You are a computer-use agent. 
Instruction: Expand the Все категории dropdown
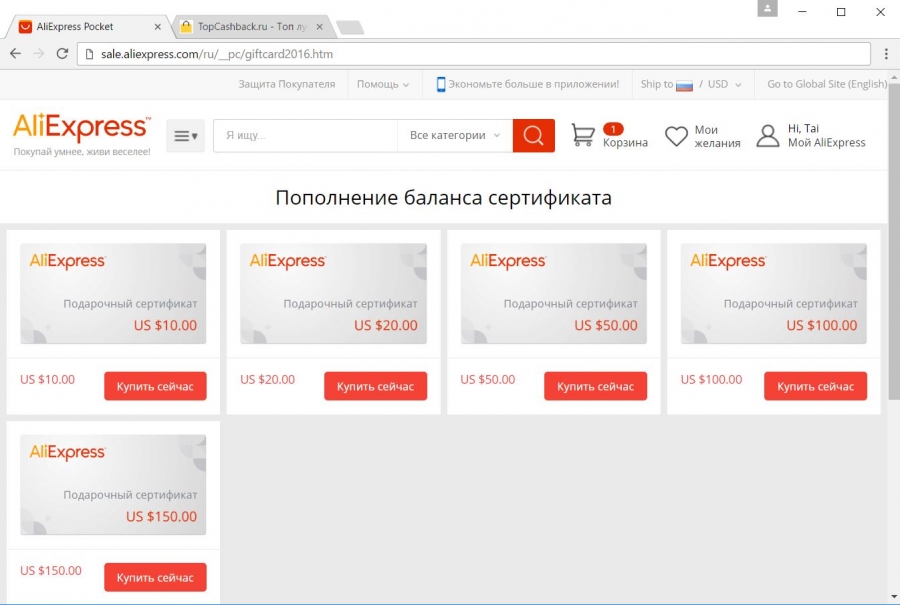pos(455,135)
